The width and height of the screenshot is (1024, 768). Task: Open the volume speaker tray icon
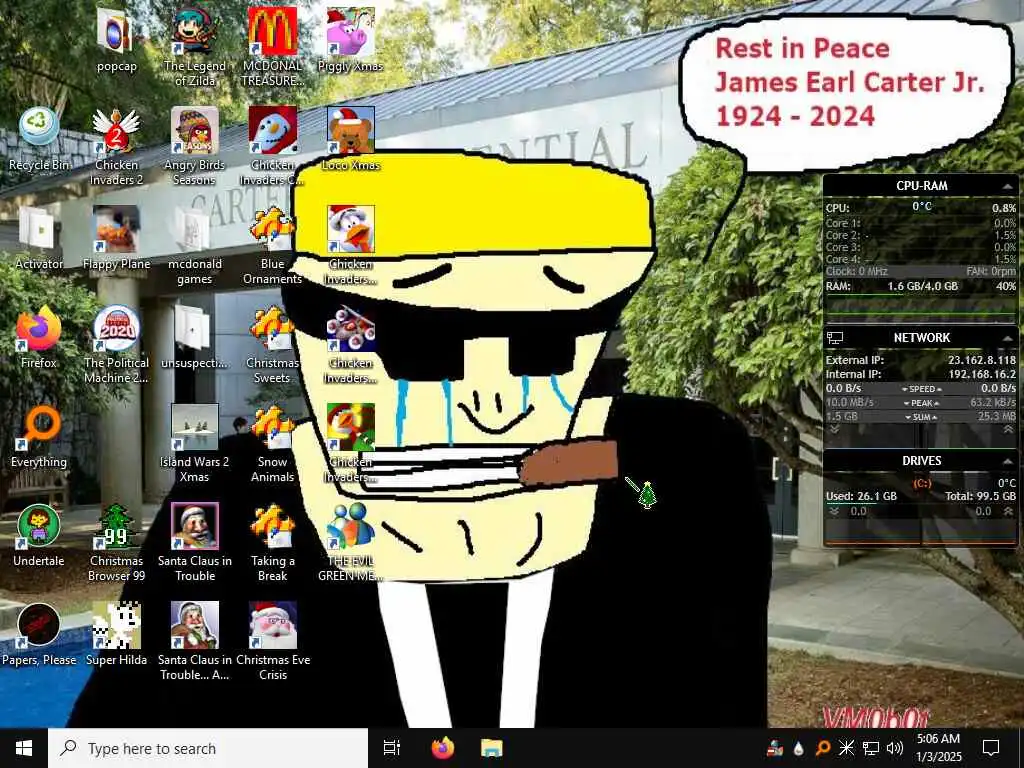(x=894, y=748)
